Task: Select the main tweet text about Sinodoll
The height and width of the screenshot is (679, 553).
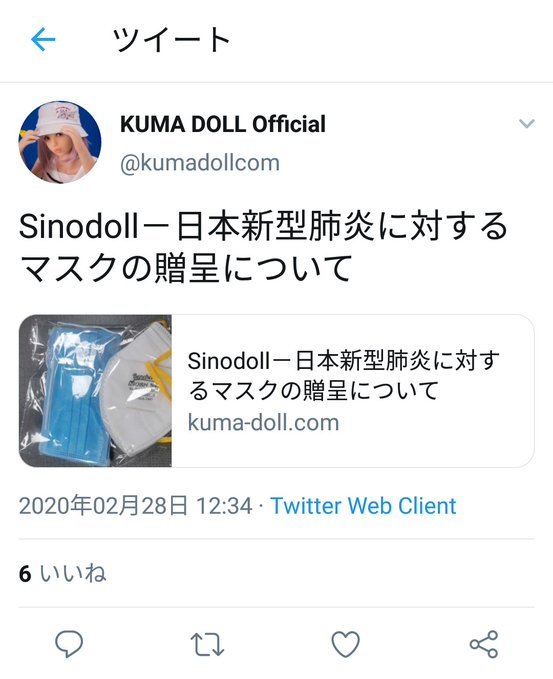Action: click(x=263, y=247)
